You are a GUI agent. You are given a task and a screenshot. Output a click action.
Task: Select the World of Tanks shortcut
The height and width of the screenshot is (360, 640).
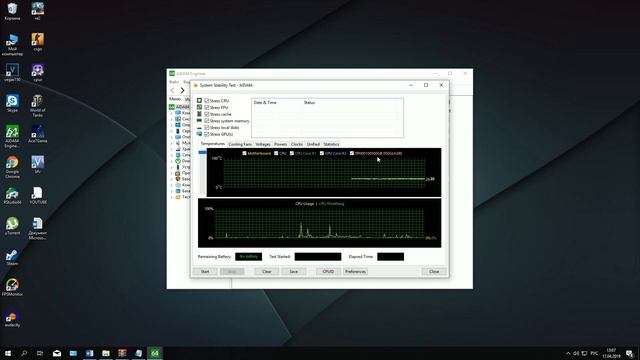pos(38,105)
